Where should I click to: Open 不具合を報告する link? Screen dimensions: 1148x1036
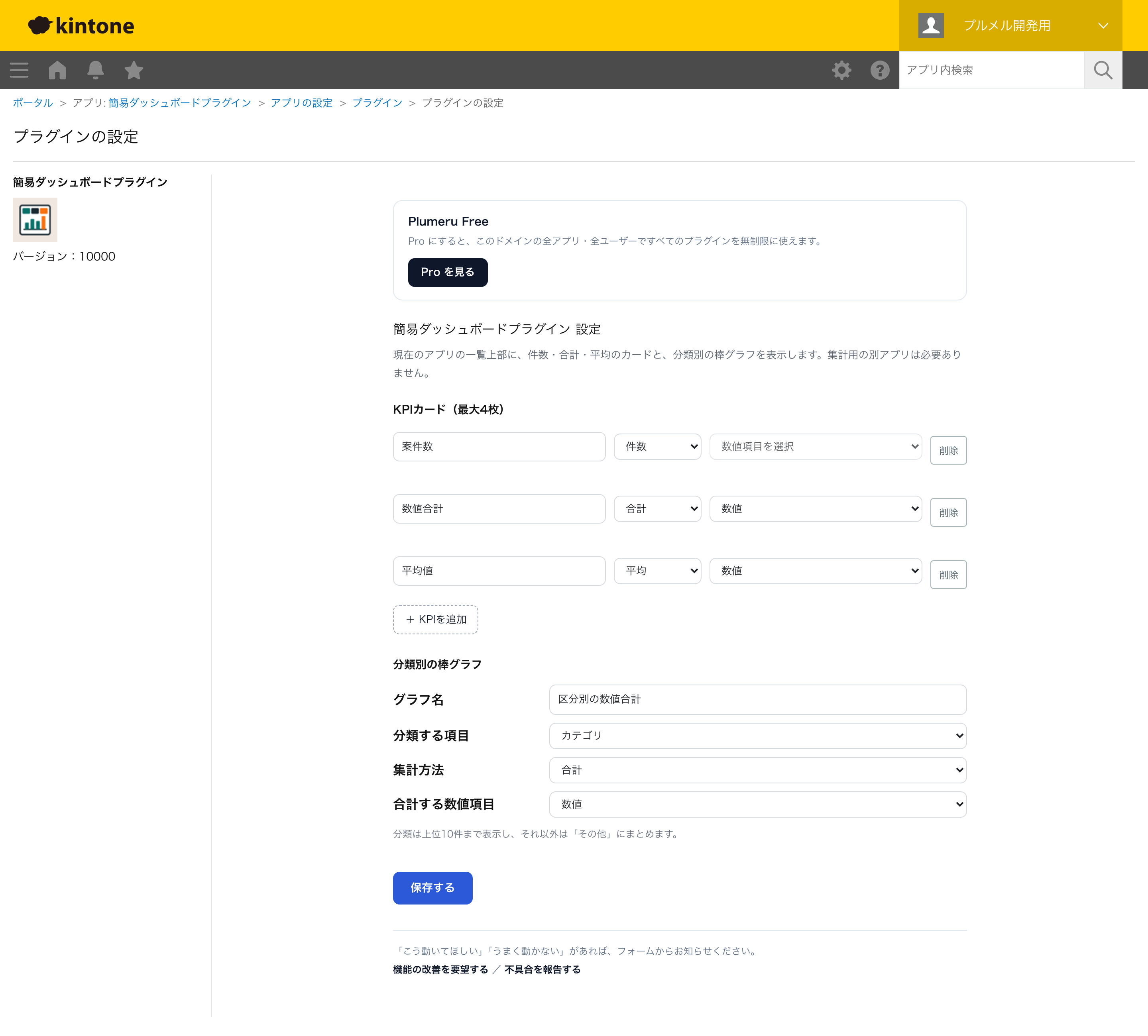coord(542,969)
